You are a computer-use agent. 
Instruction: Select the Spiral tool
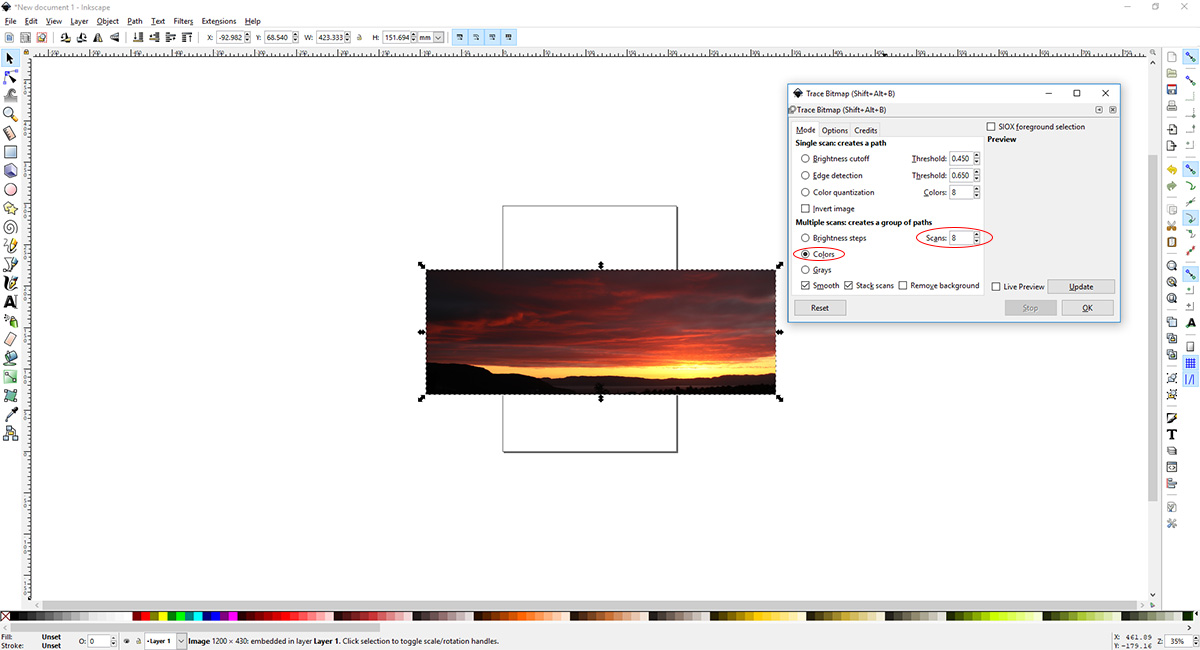(x=10, y=227)
